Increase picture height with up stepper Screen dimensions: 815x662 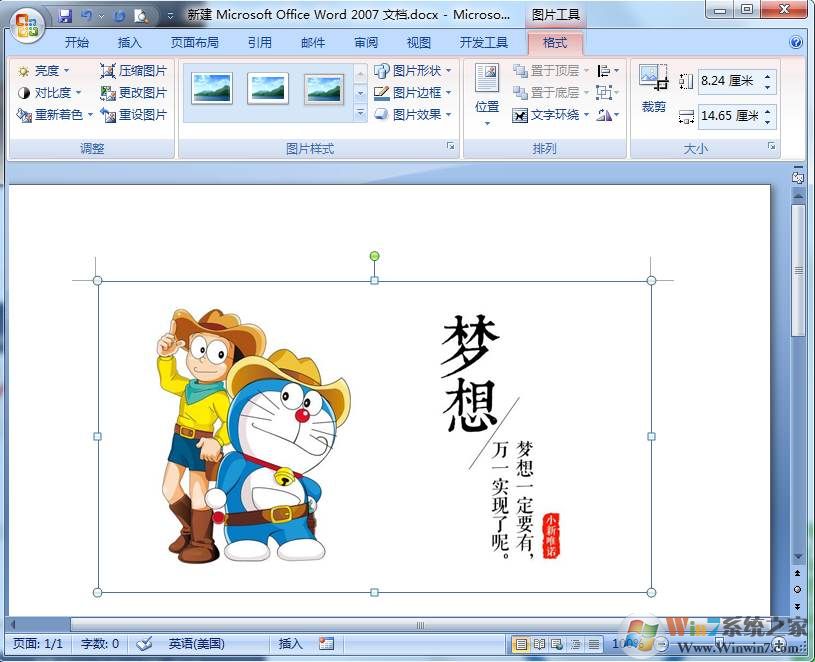768,76
